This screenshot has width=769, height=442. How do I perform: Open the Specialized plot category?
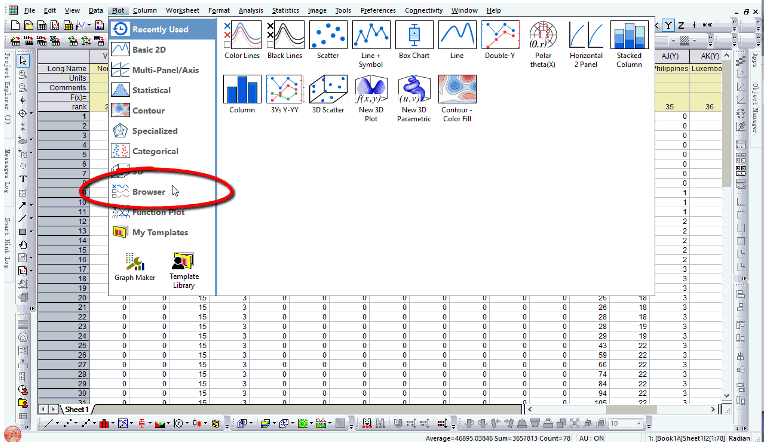(x=162, y=131)
